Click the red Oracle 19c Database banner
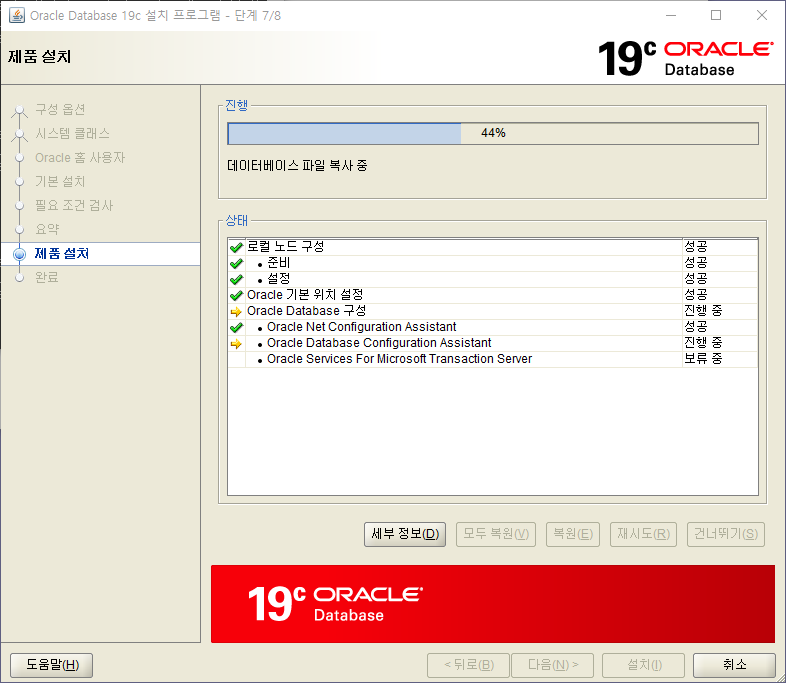 493,604
